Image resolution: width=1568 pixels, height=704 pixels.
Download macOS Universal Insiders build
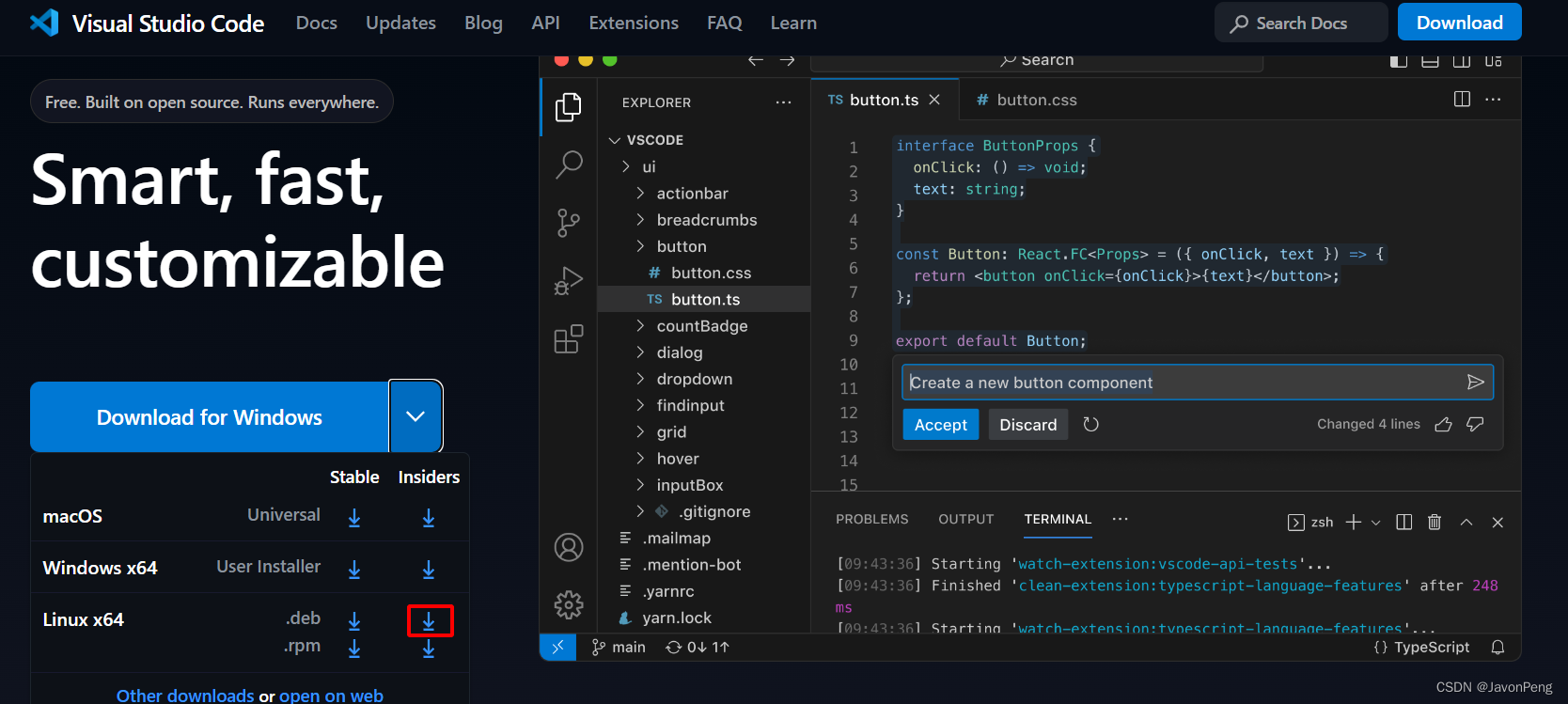429,518
